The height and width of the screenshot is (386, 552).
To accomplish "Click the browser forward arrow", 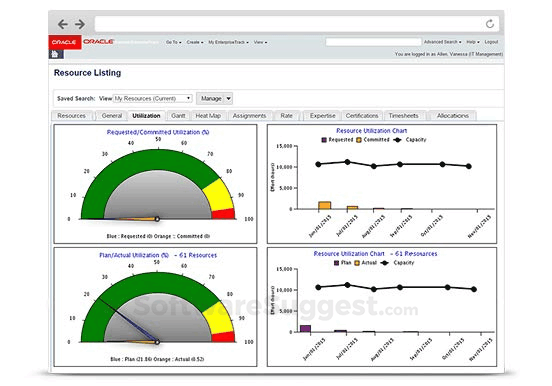I will pos(80,24).
